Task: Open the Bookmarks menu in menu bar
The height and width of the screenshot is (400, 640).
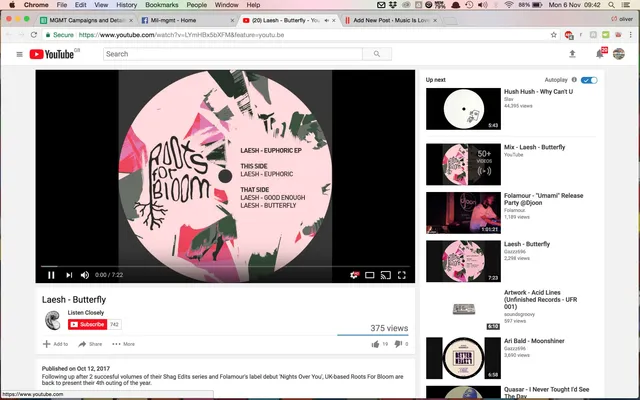Action: coord(162,5)
